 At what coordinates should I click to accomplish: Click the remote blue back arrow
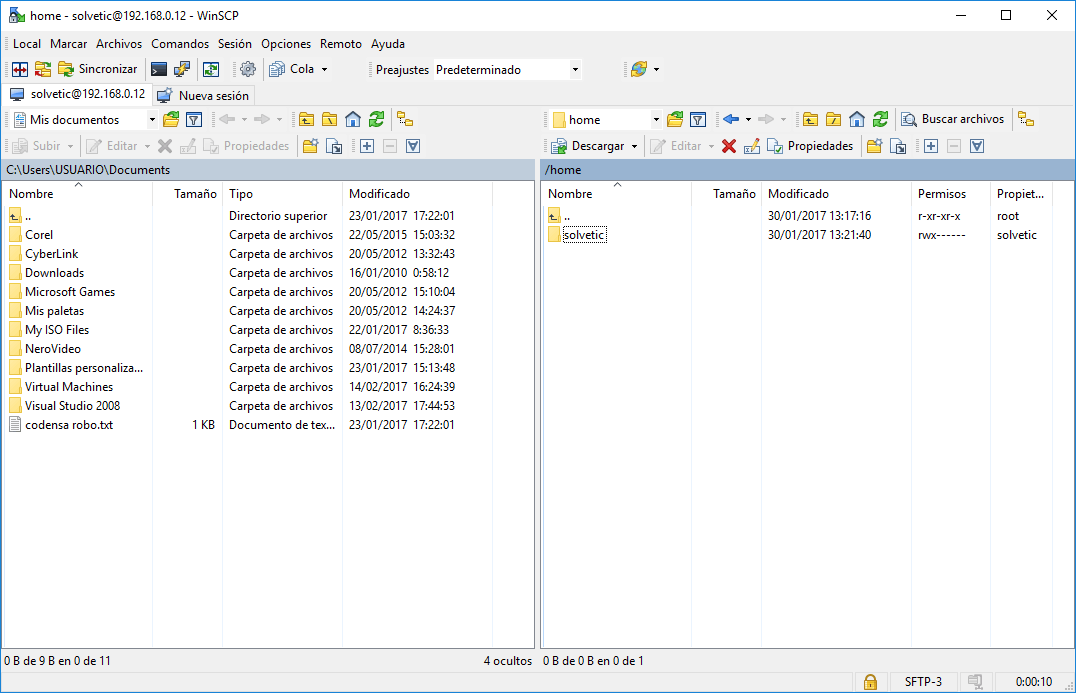click(731, 119)
